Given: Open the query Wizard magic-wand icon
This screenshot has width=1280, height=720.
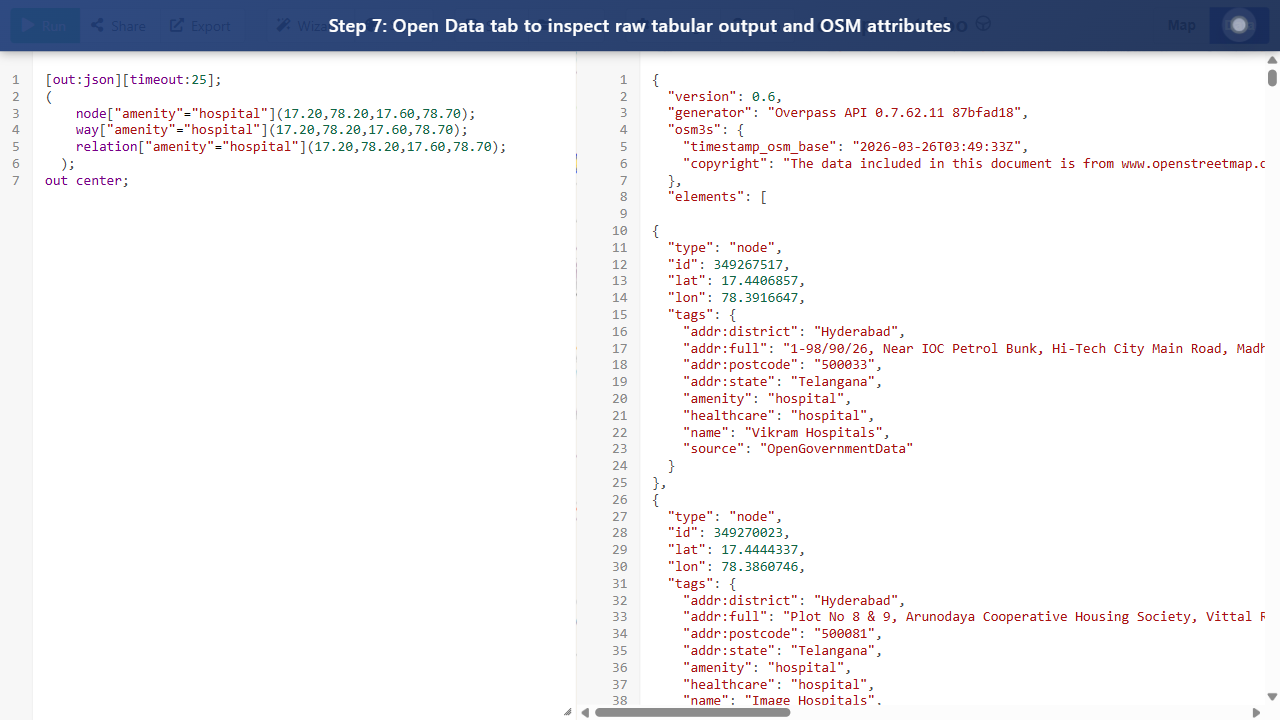Looking at the screenshot, I should pos(285,25).
